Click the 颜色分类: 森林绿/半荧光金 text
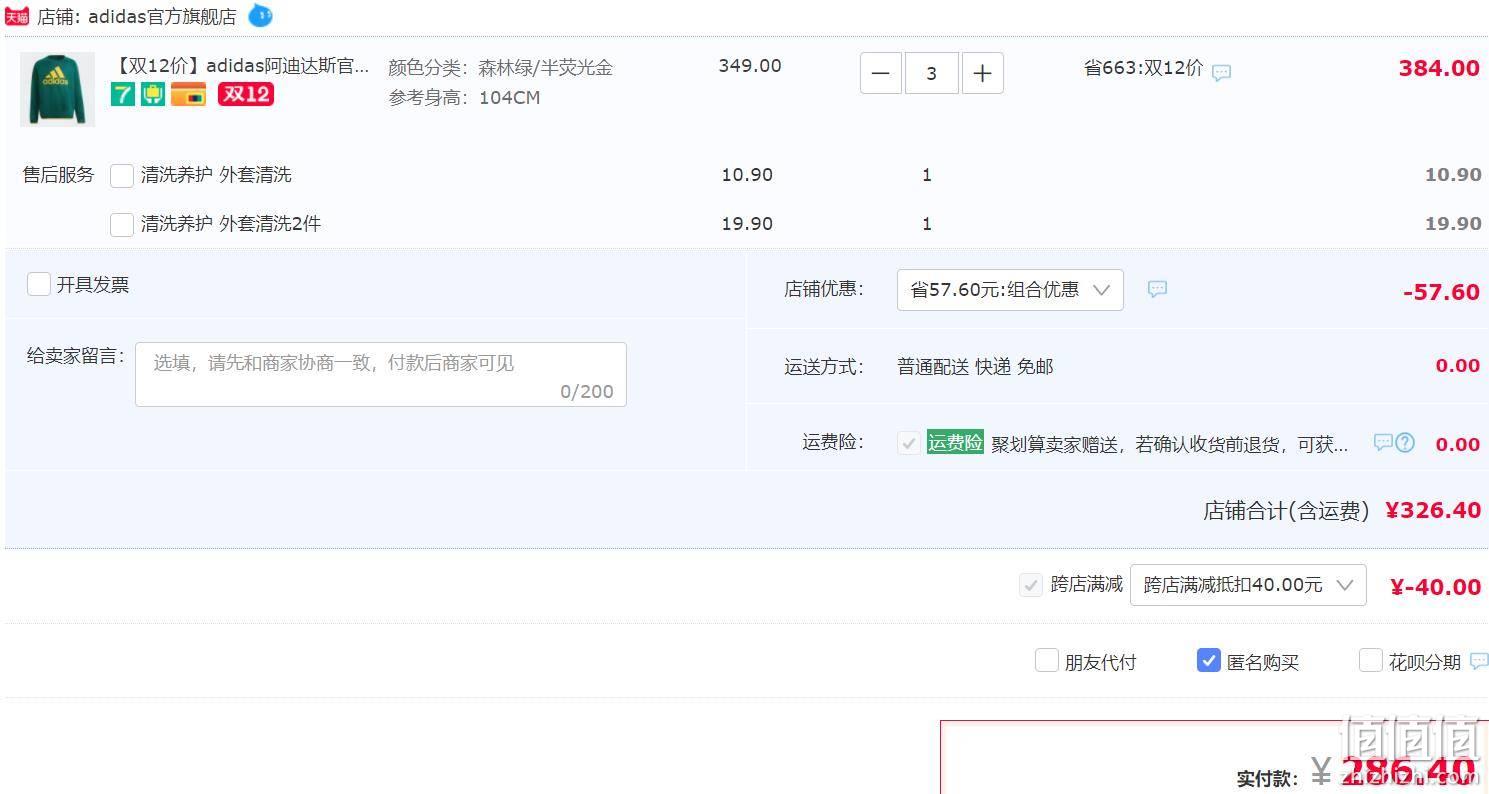 pos(501,68)
